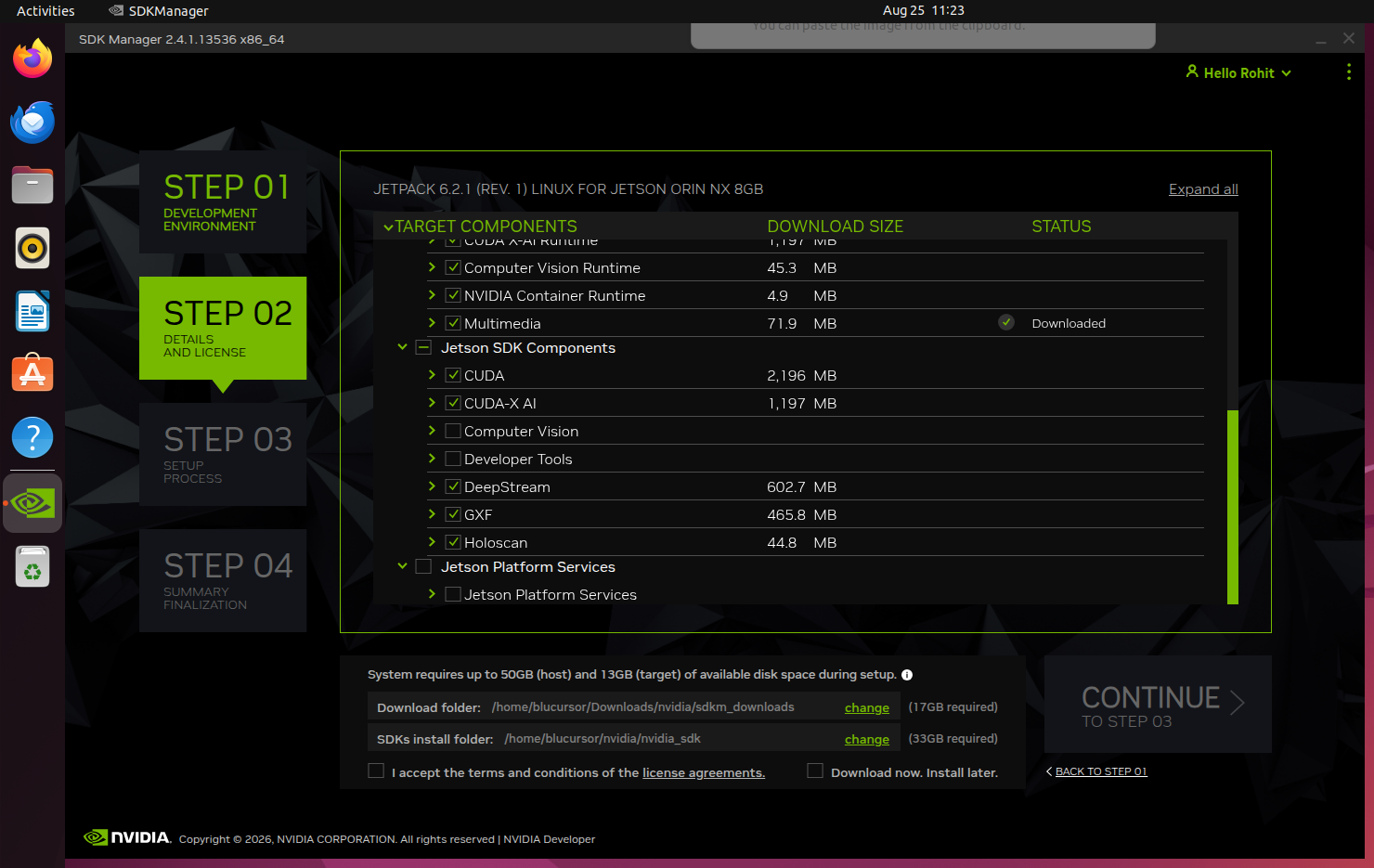Click the green component list scrollbar thumb
Viewport: 1374px width, 868px height.
(1233, 507)
